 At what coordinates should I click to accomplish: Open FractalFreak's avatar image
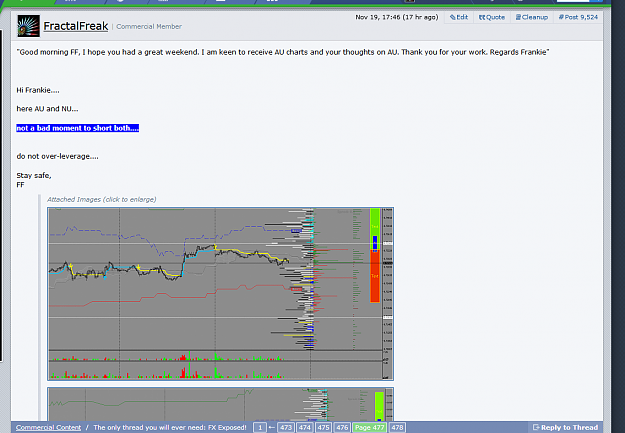[x=28, y=26]
